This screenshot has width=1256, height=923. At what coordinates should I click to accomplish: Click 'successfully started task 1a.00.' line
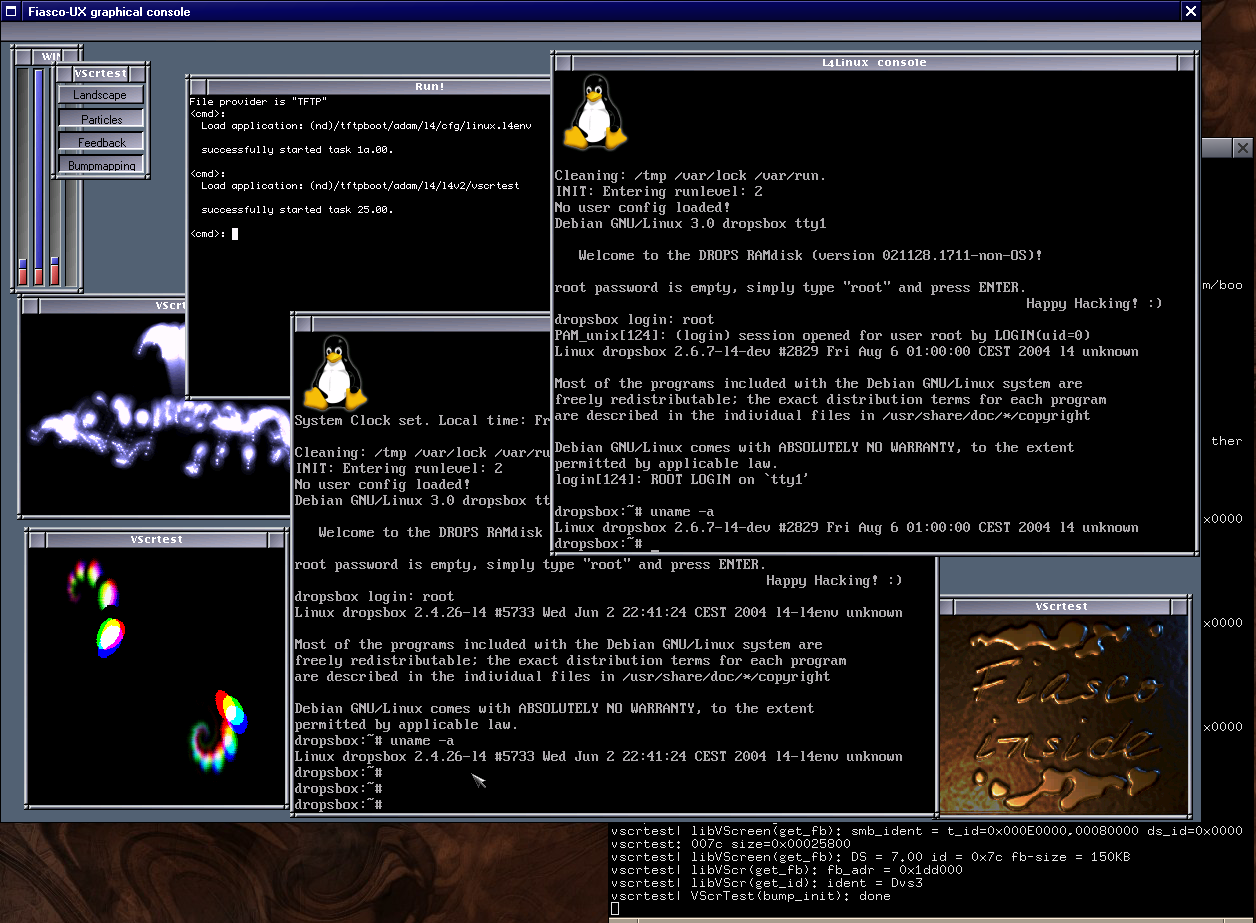(297, 150)
